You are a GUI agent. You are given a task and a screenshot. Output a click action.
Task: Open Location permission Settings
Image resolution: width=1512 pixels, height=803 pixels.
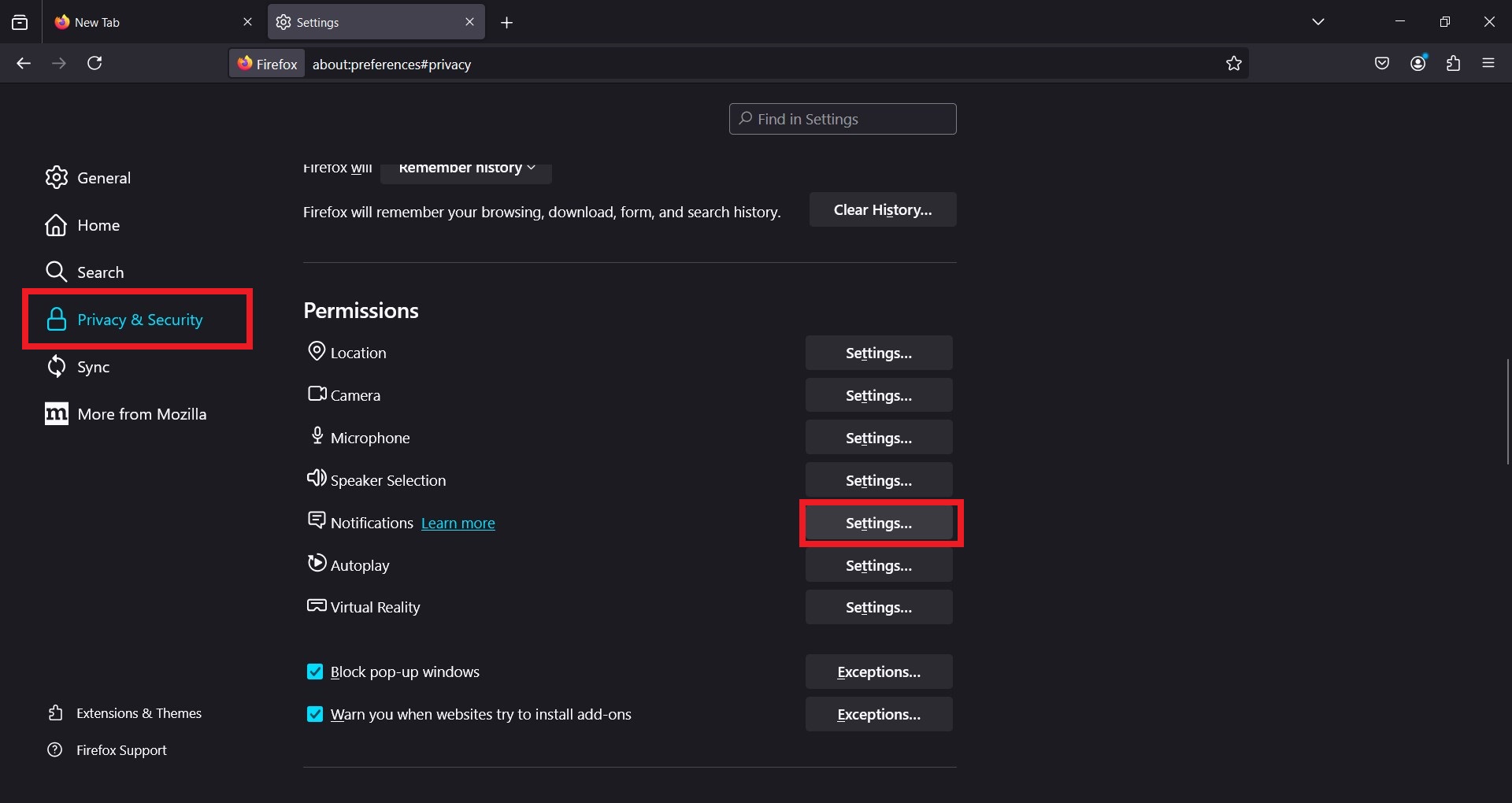coord(879,353)
